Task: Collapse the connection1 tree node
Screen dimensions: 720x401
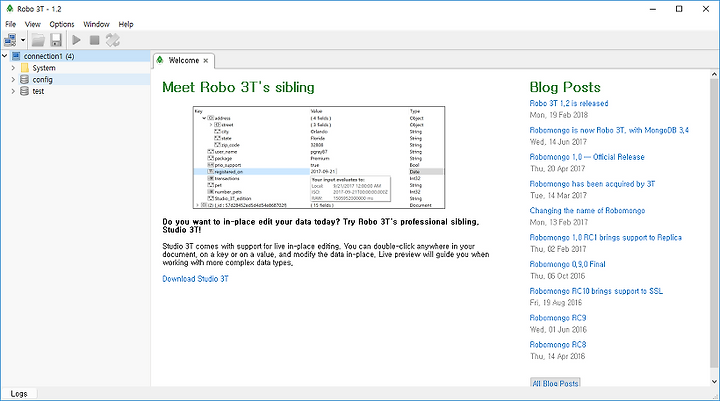Action: point(5,56)
